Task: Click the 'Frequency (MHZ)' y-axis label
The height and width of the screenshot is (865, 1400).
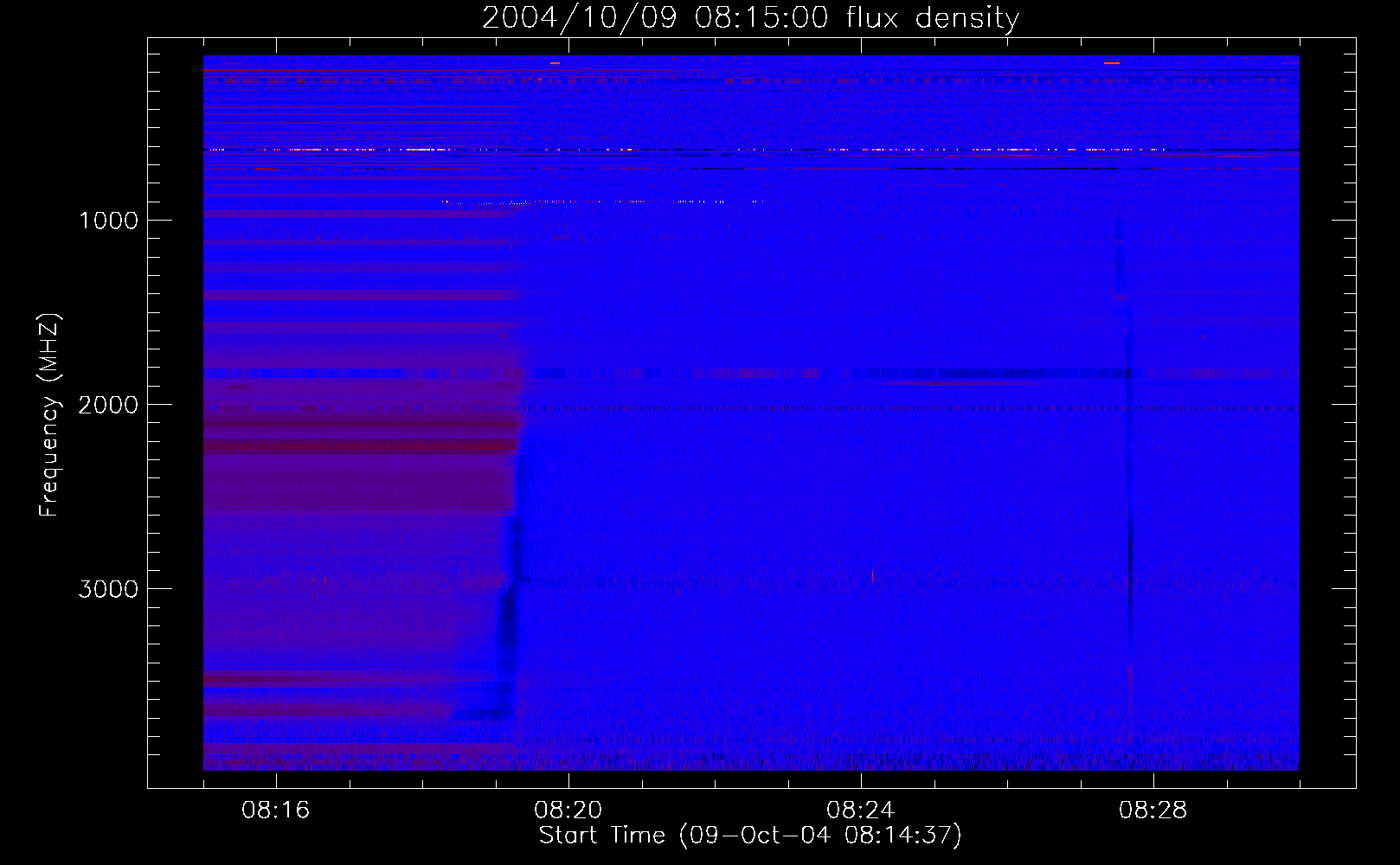Action: [50, 415]
